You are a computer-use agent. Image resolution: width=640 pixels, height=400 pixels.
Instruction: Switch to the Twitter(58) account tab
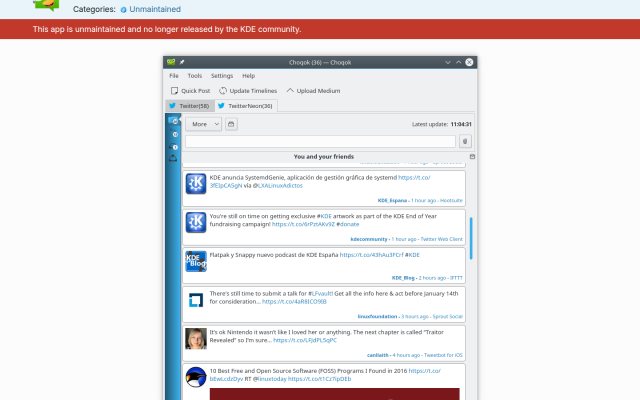point(190,106)
